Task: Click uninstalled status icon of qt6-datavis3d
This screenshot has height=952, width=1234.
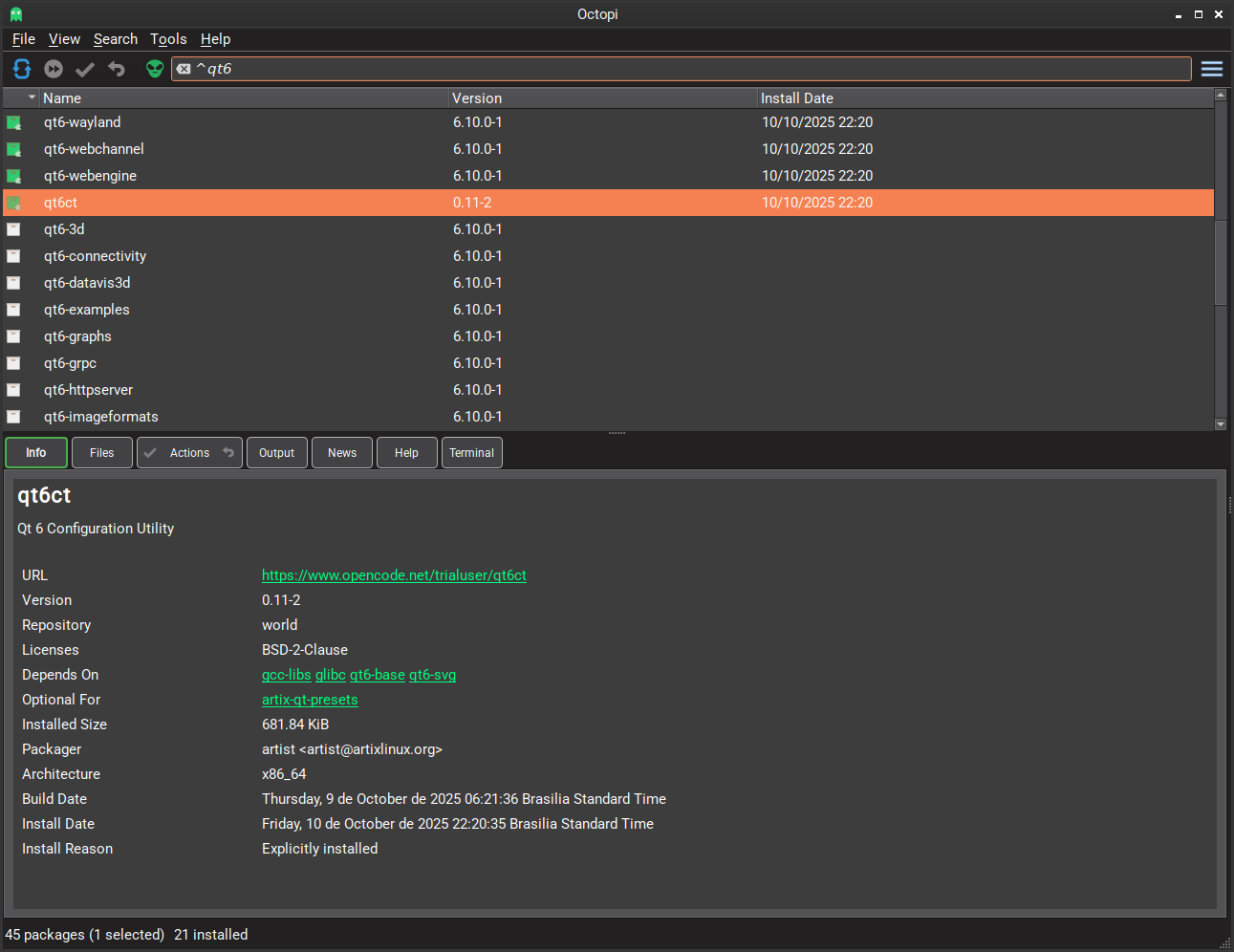Action: pyautogui.click(x=13, y=283)
